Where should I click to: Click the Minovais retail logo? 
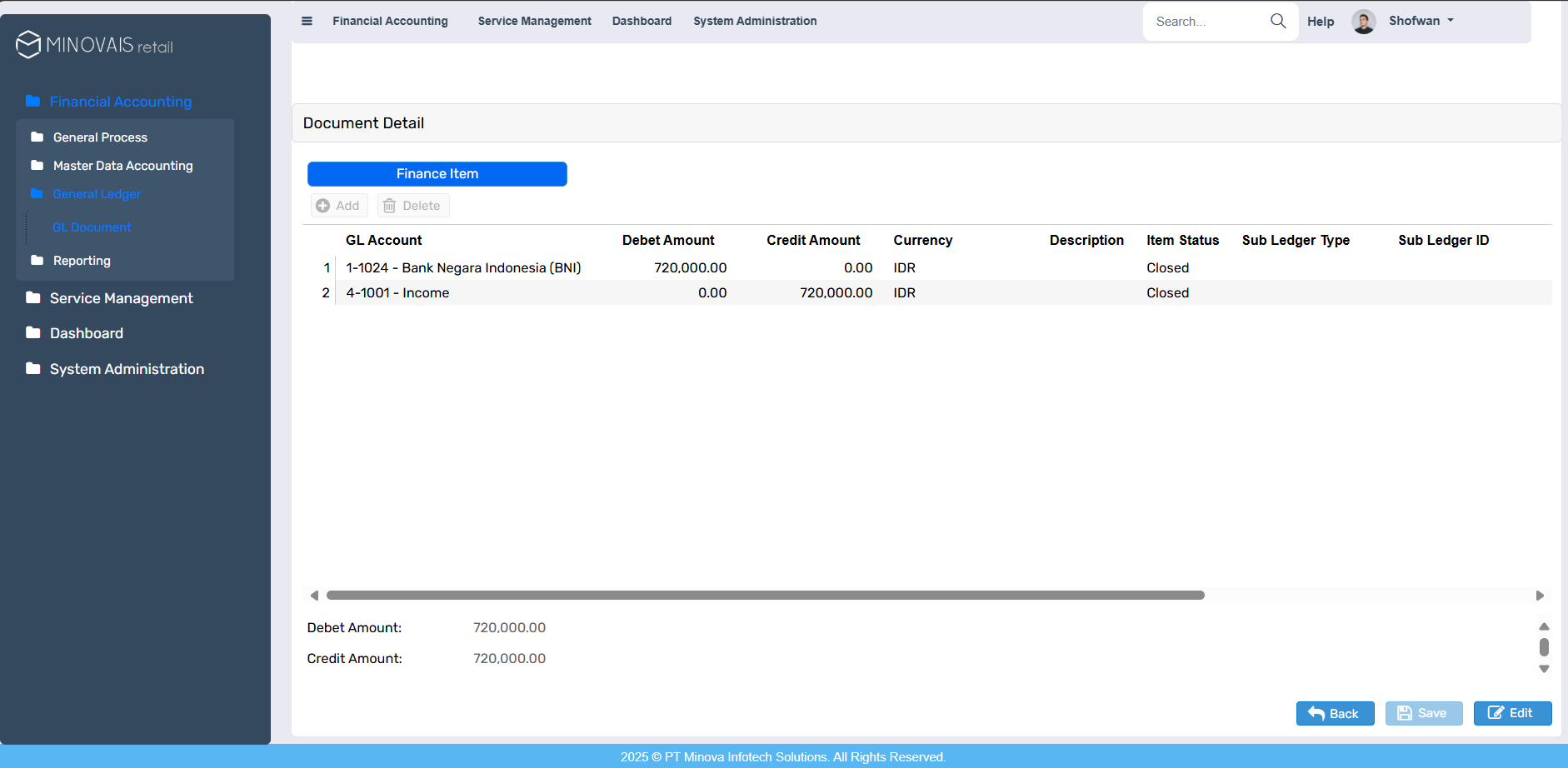point(94,45)
